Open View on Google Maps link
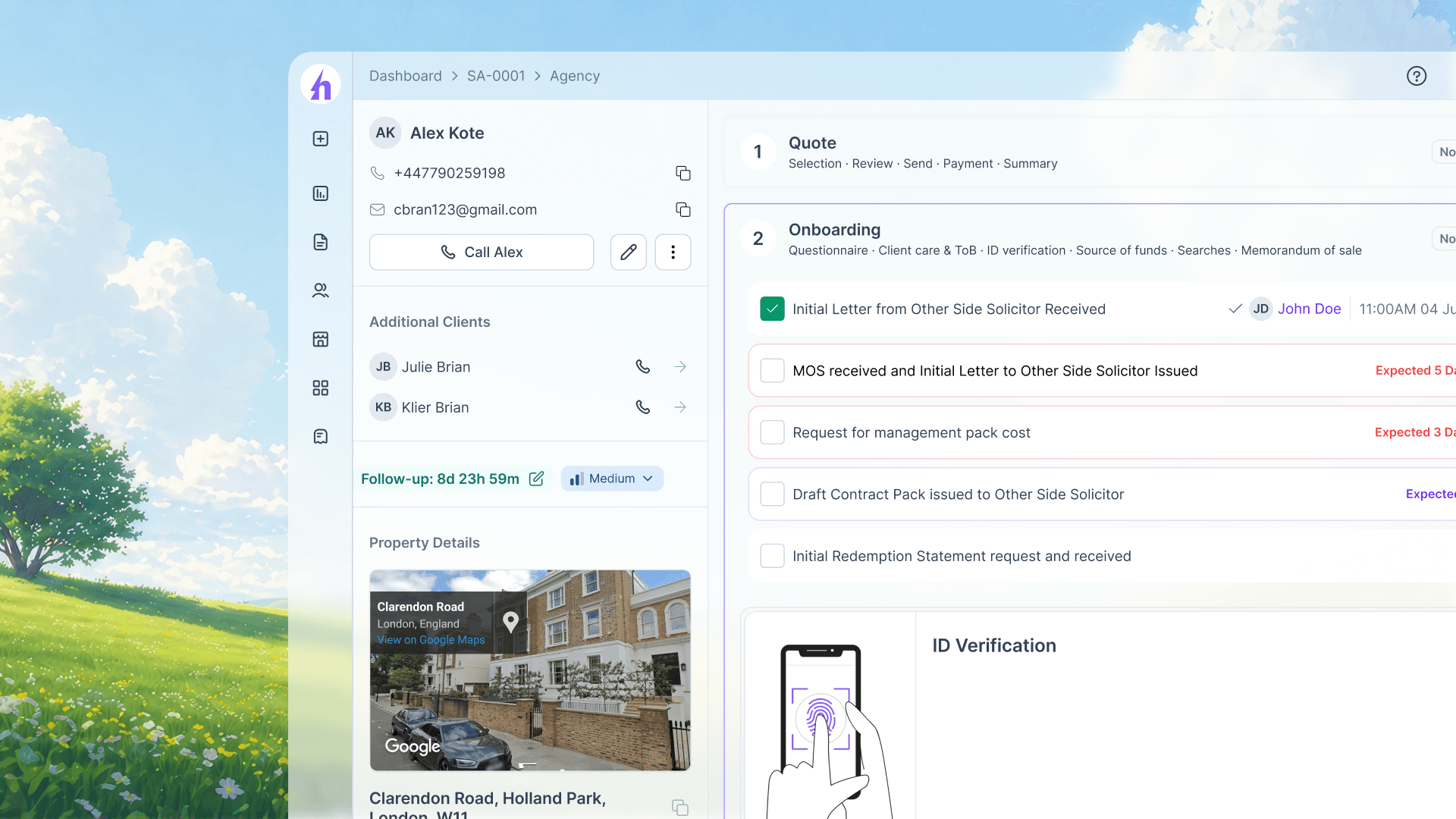The height and width of the screenshot is (819, 1456). click(x=431, y=640)
